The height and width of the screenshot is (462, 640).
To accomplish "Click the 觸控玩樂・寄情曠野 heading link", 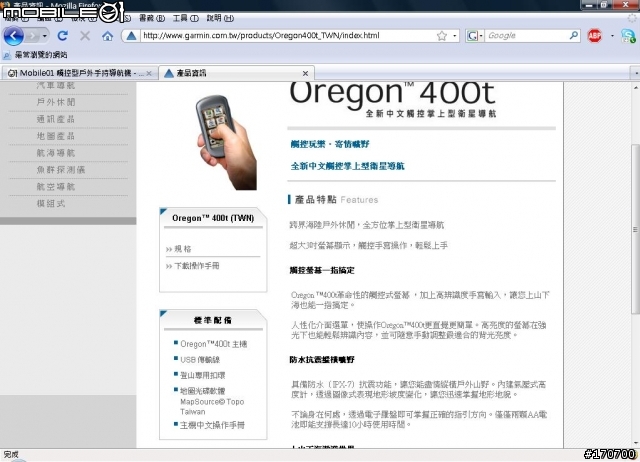I will coord(330,144).
